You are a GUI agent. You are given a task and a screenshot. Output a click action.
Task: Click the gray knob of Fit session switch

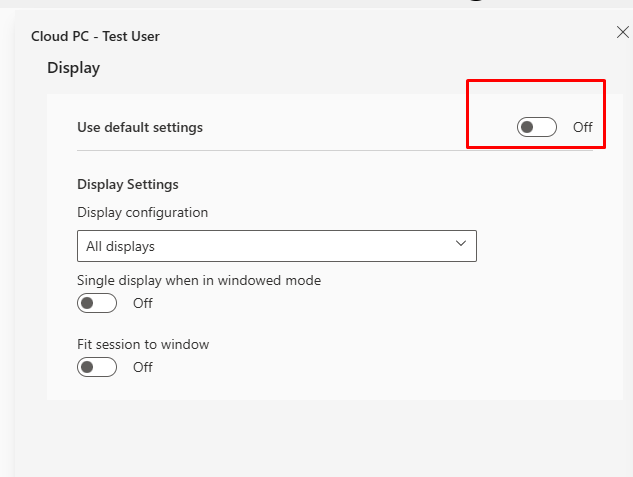[x=88, y=367]
